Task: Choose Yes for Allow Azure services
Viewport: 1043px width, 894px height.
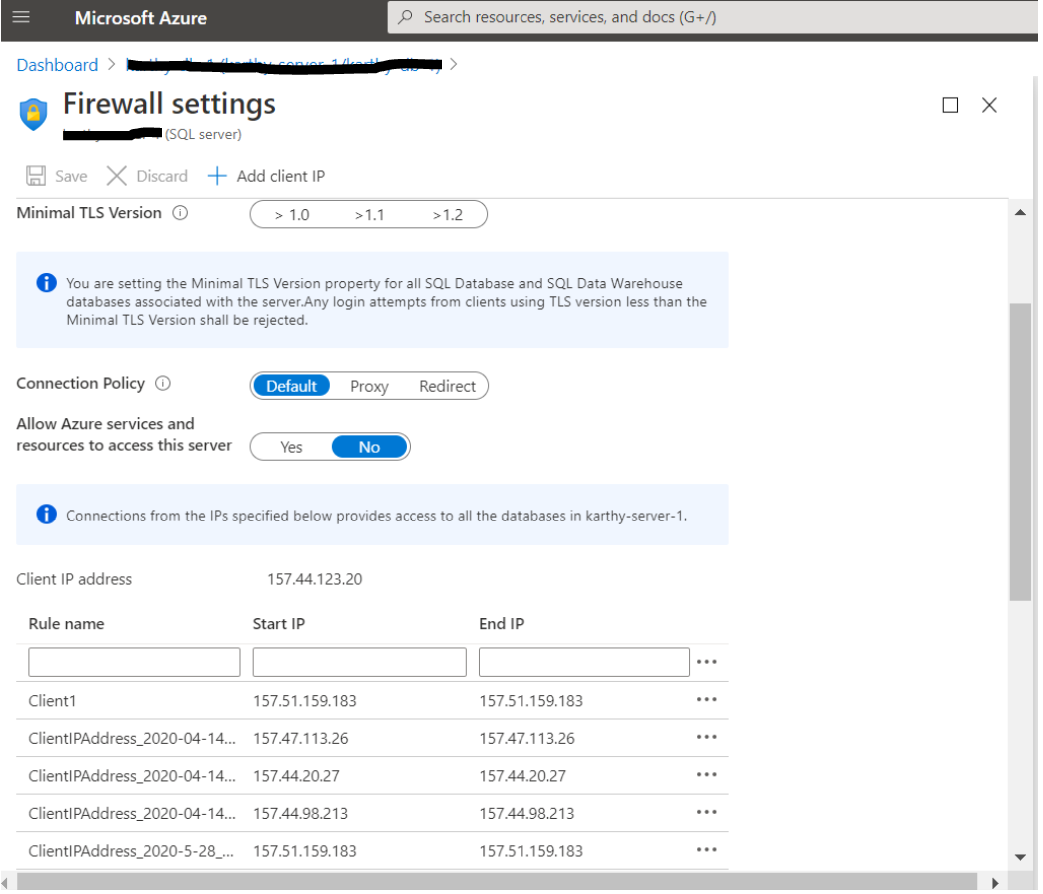Action: tap(291, 447)
